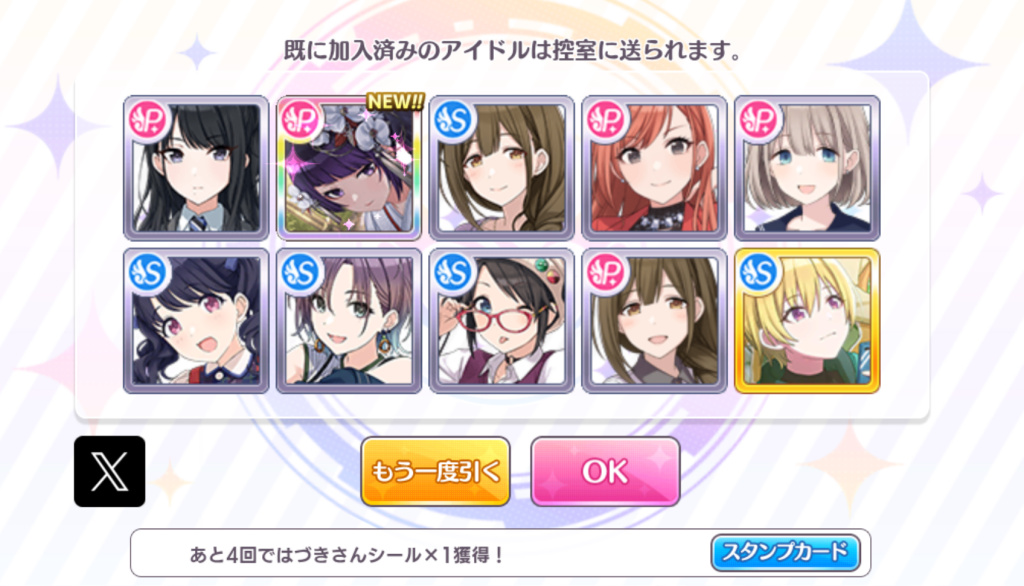Screen dimensions: 1024x586
Task: Click the blue S badge on glasses idol card
Action: coord(454,273)
